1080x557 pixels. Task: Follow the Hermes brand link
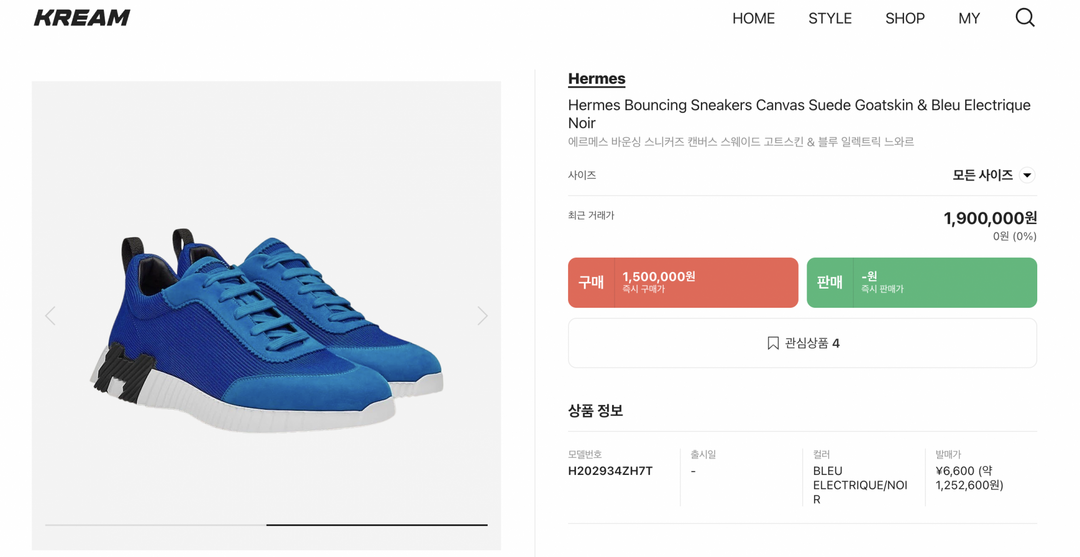(596, 79)
